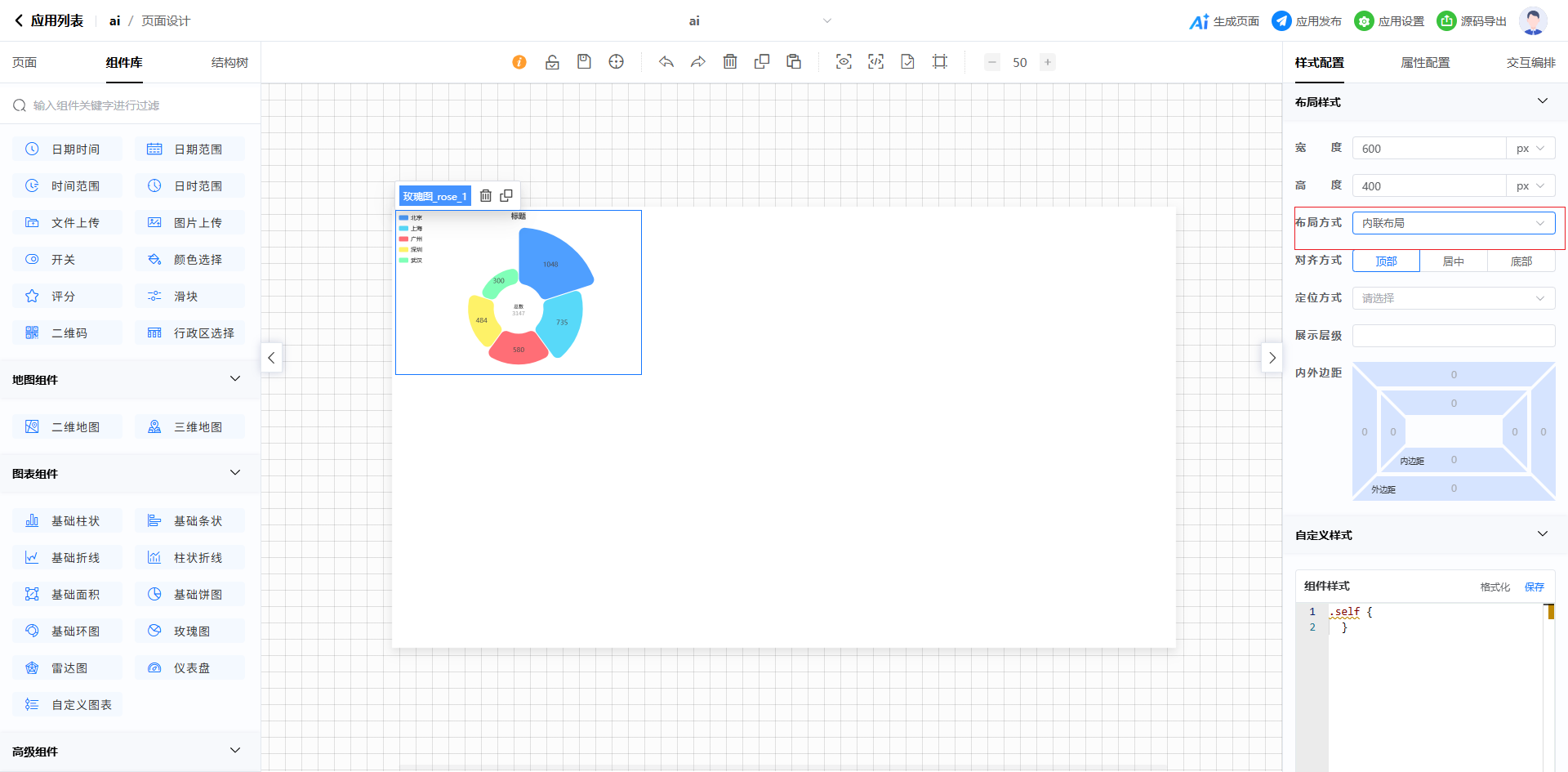Click 保存 in the component style editor
Image resolution: width=1568 pixels, height=772 pixels.
tap(1534, 587)
